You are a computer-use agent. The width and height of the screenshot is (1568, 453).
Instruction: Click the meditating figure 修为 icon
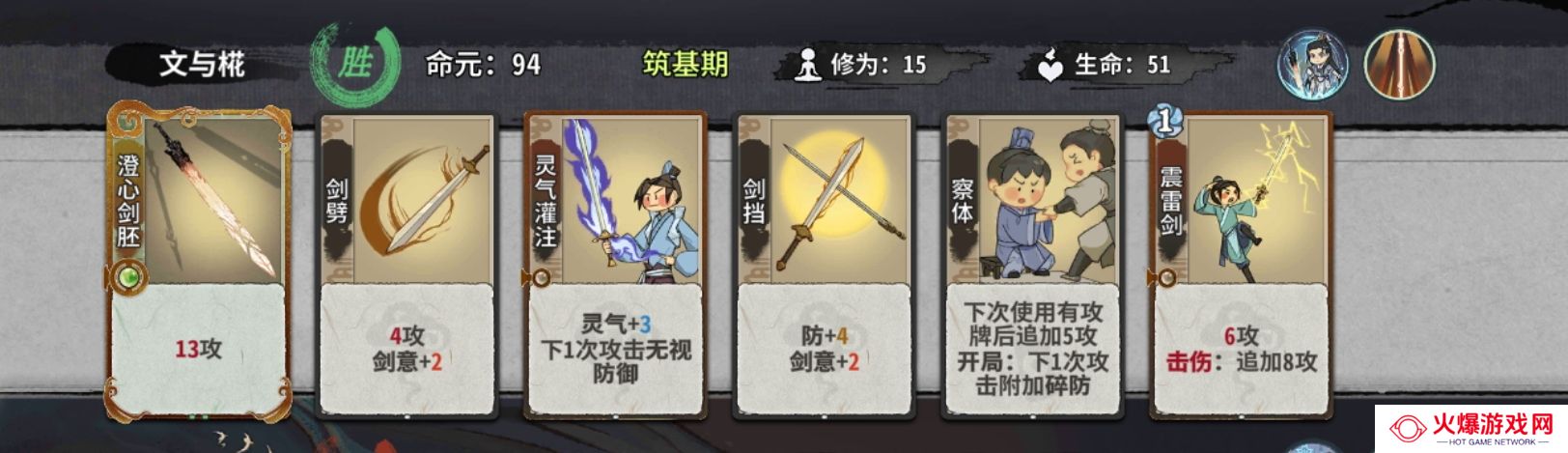tap(806, 65)
